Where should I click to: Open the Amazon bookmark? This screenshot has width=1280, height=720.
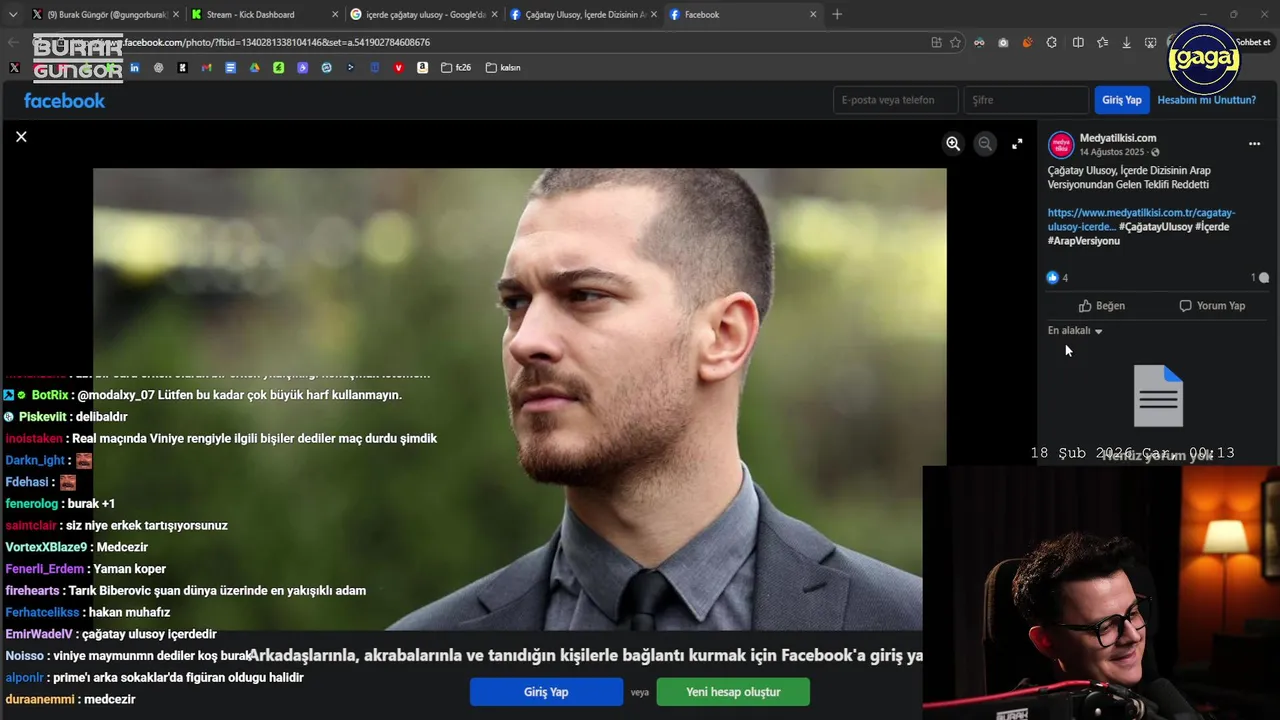(x=423, y=68)
